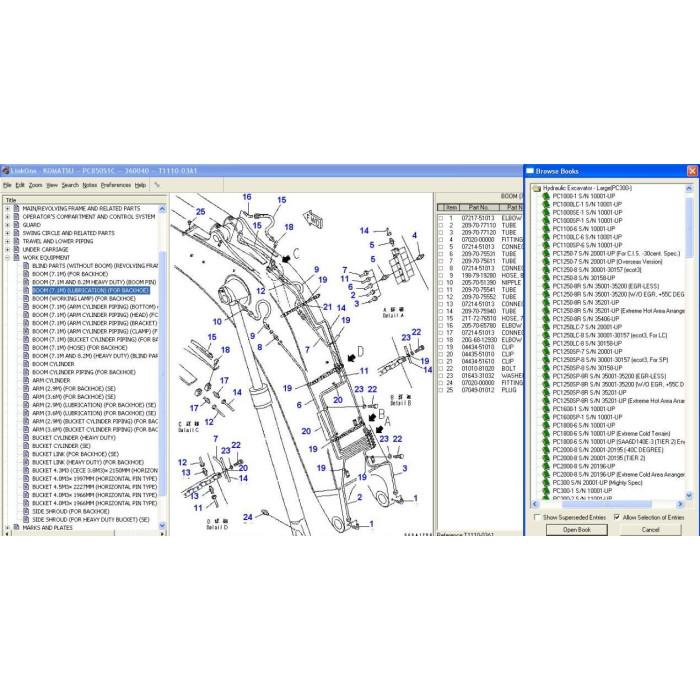700x700 pixels.
Task: Click Browse Books horizontal scroll right arrow
Action: pyautogui.click(x=680, y=504)
